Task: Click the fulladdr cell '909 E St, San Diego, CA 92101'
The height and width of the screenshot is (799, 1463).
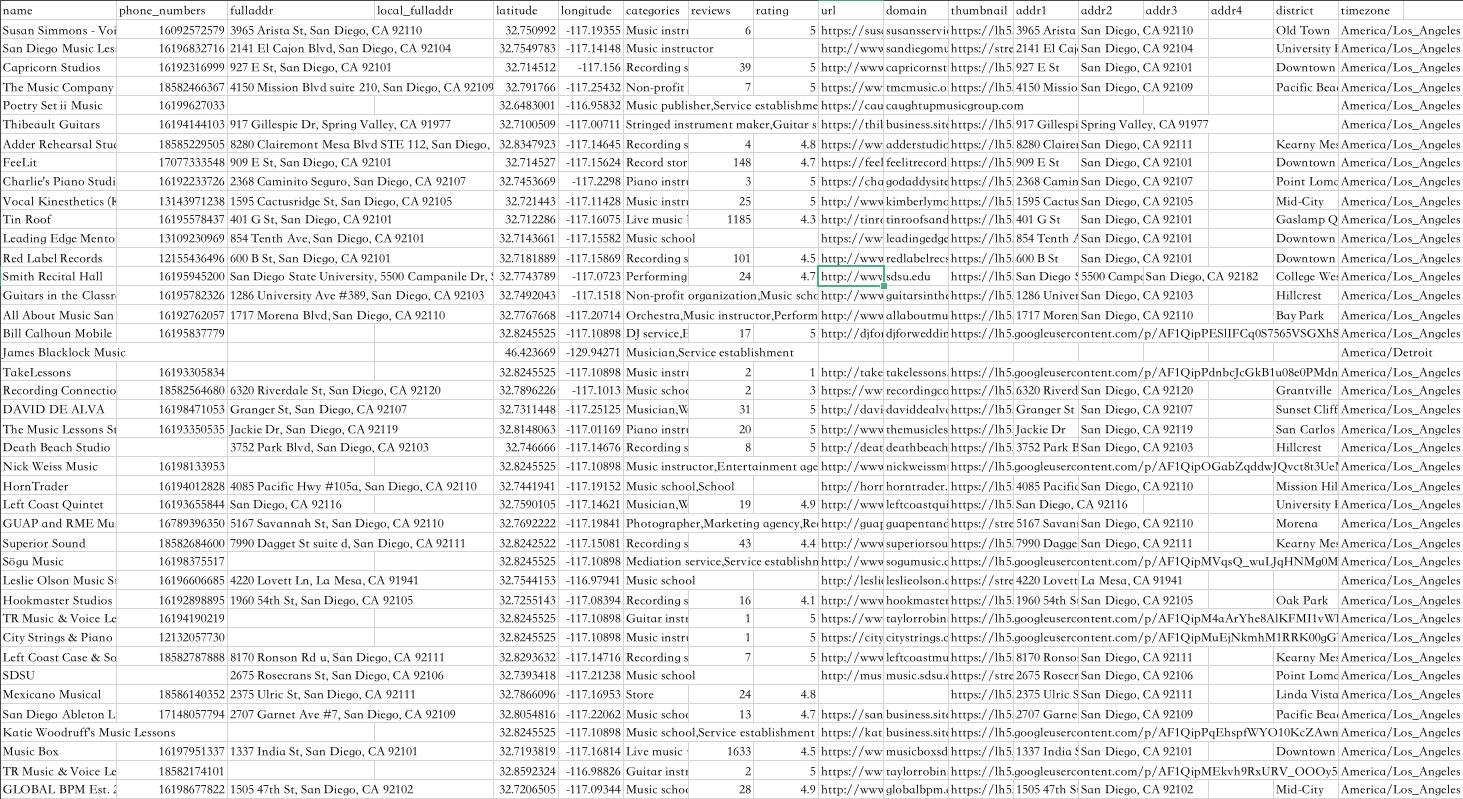Action: [301, 162]
